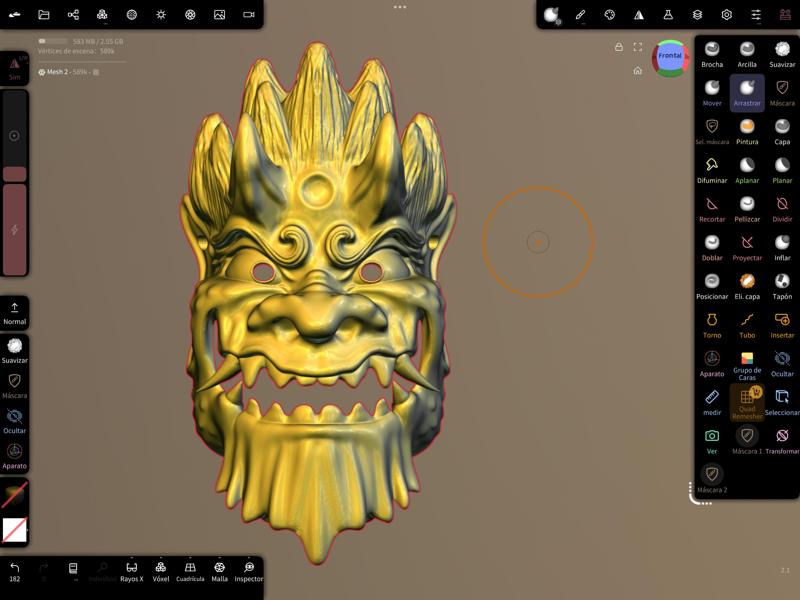Select the Insertar insert tool
Screen dimensions: 800x600
782,326
